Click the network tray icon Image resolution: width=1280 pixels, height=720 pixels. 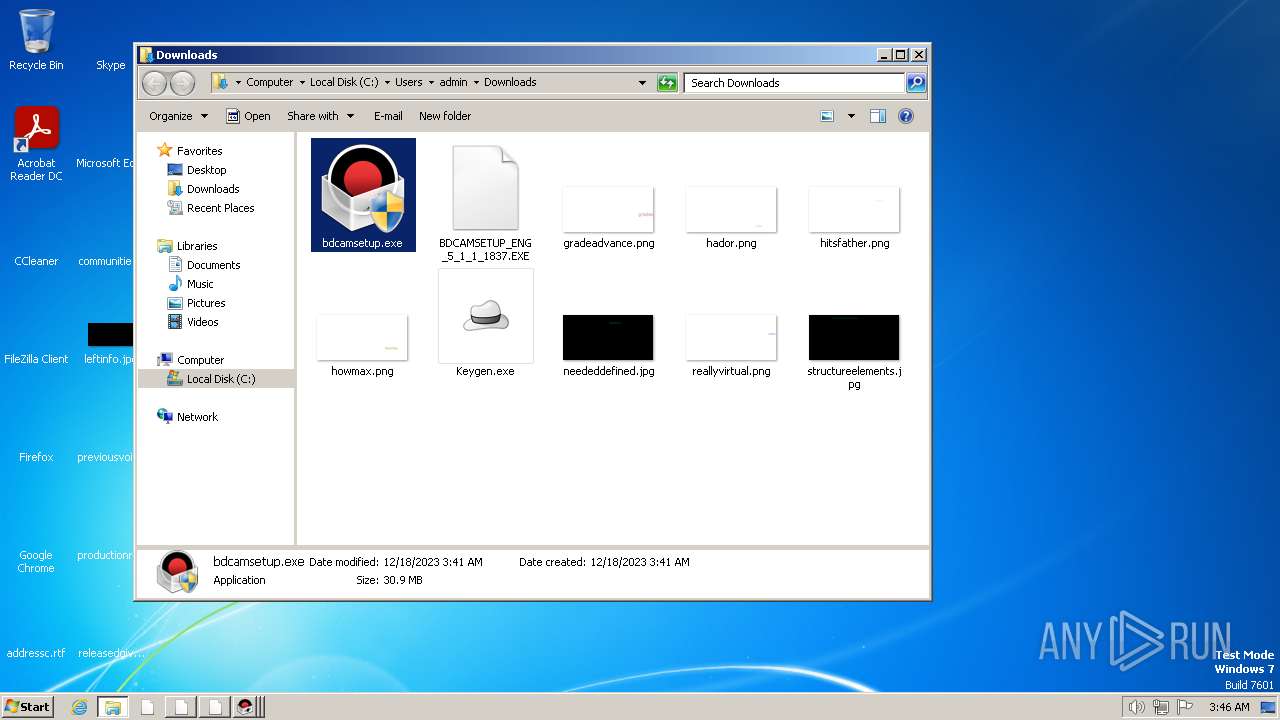[1161, 707]
